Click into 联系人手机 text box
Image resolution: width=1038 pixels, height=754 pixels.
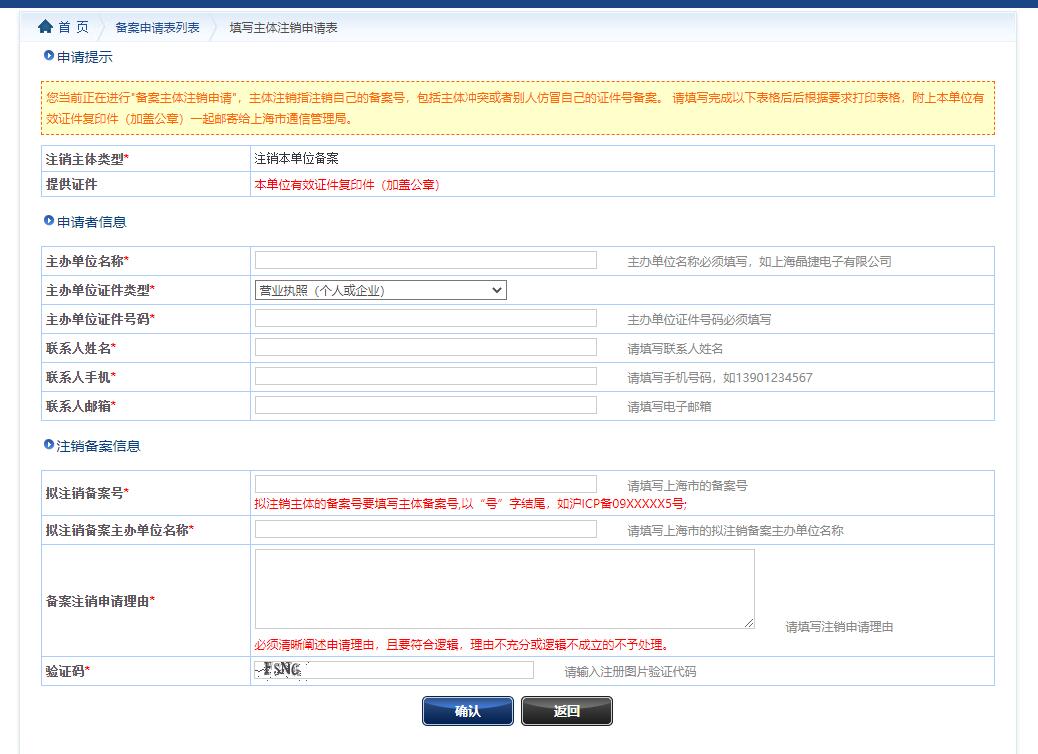click(425, 377)
